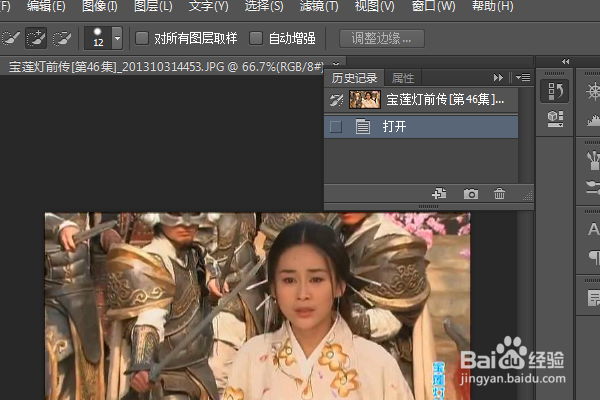Viewport: 600px width, 400px height.
Task: Click the 宝莲灯前传[第46集] snapshot name
Action: [445, 100]
